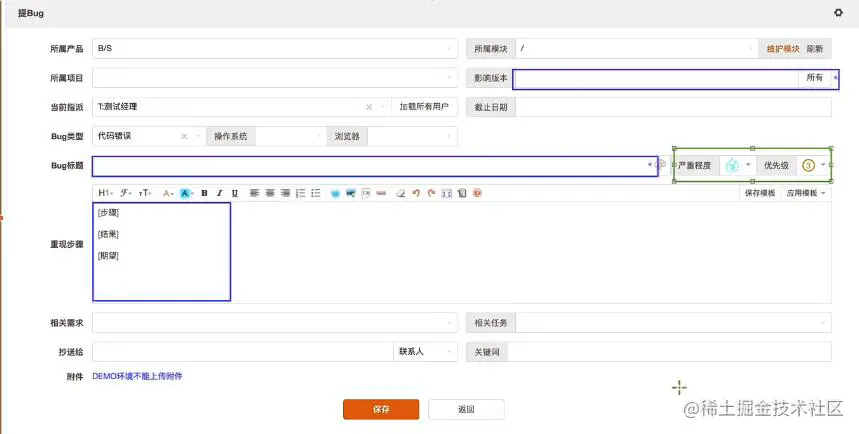The image size is (859, 434).
Task: Click the [步骤] line in editor
Action: (x=108, y=213)
